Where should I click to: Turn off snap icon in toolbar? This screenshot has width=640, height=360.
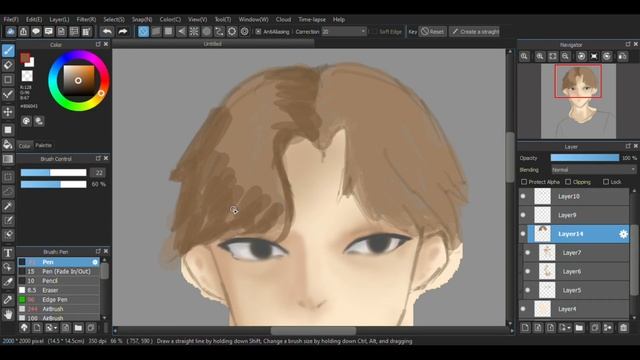[x=143, y=31]
